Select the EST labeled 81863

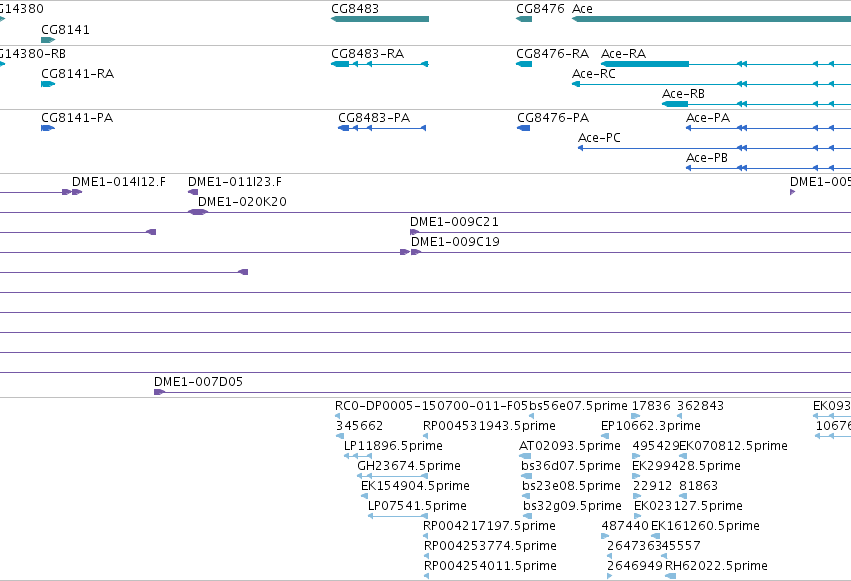click(698, 486)
